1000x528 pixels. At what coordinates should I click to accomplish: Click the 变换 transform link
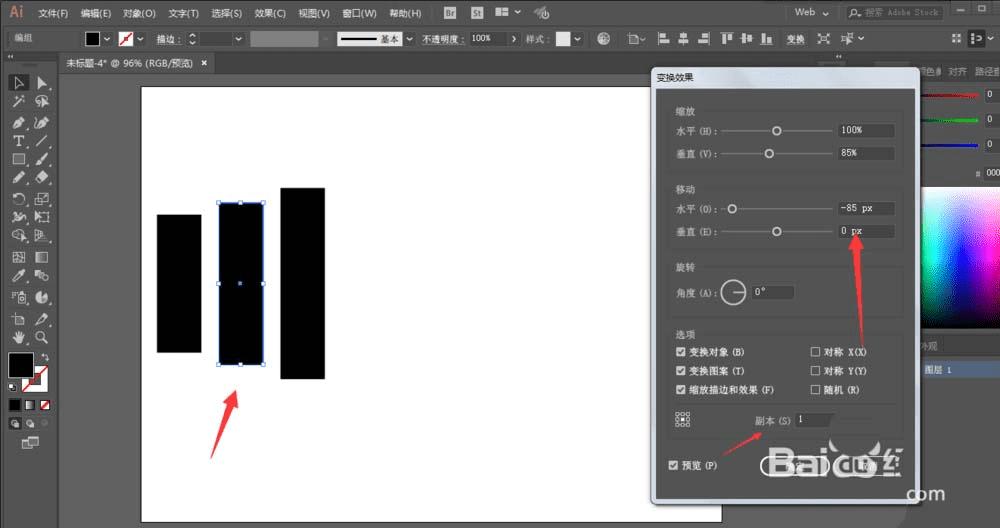point(795,40)
